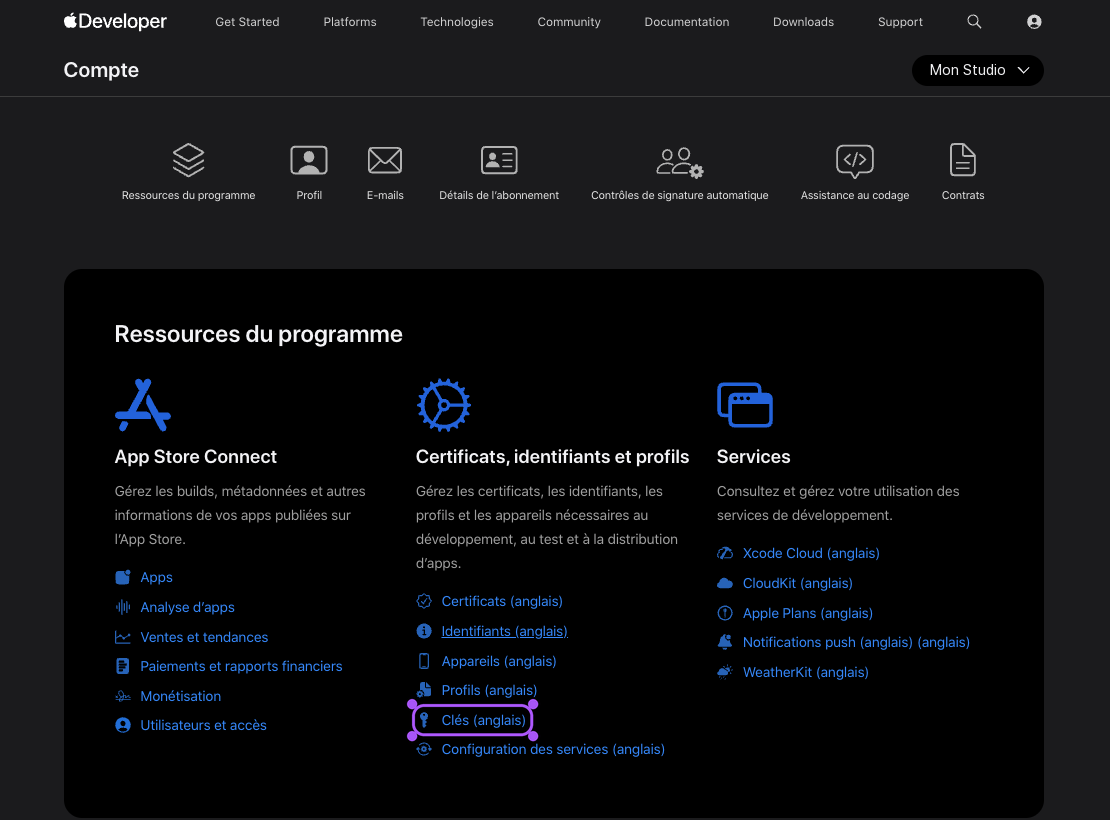Image resolution: width=1110 pixels, height=820 pixels.
Task: Click the Services windows icon
Action: [745, 405]
